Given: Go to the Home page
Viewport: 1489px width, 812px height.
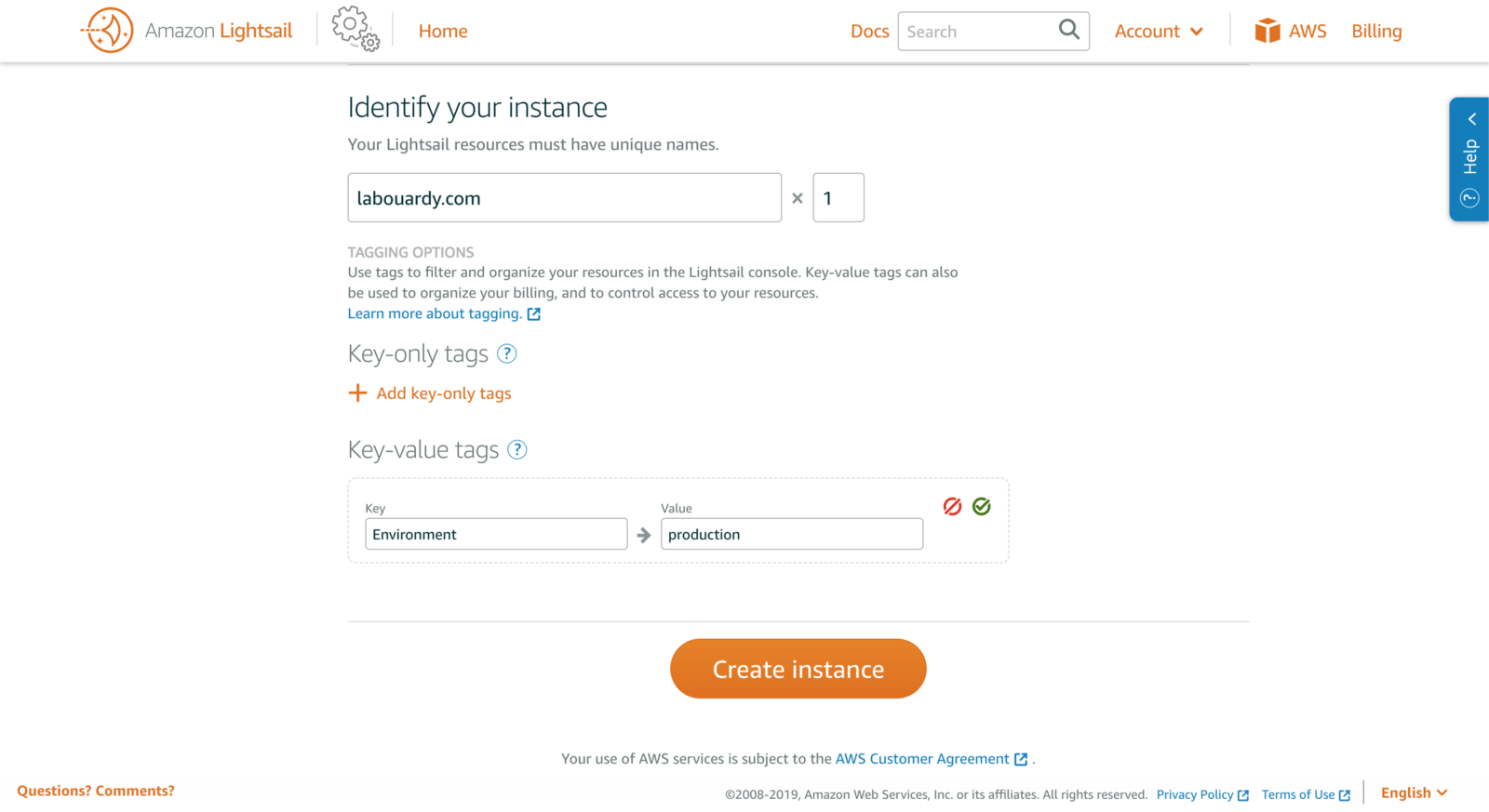Looking at the screenshot, I should click(443, 32).
